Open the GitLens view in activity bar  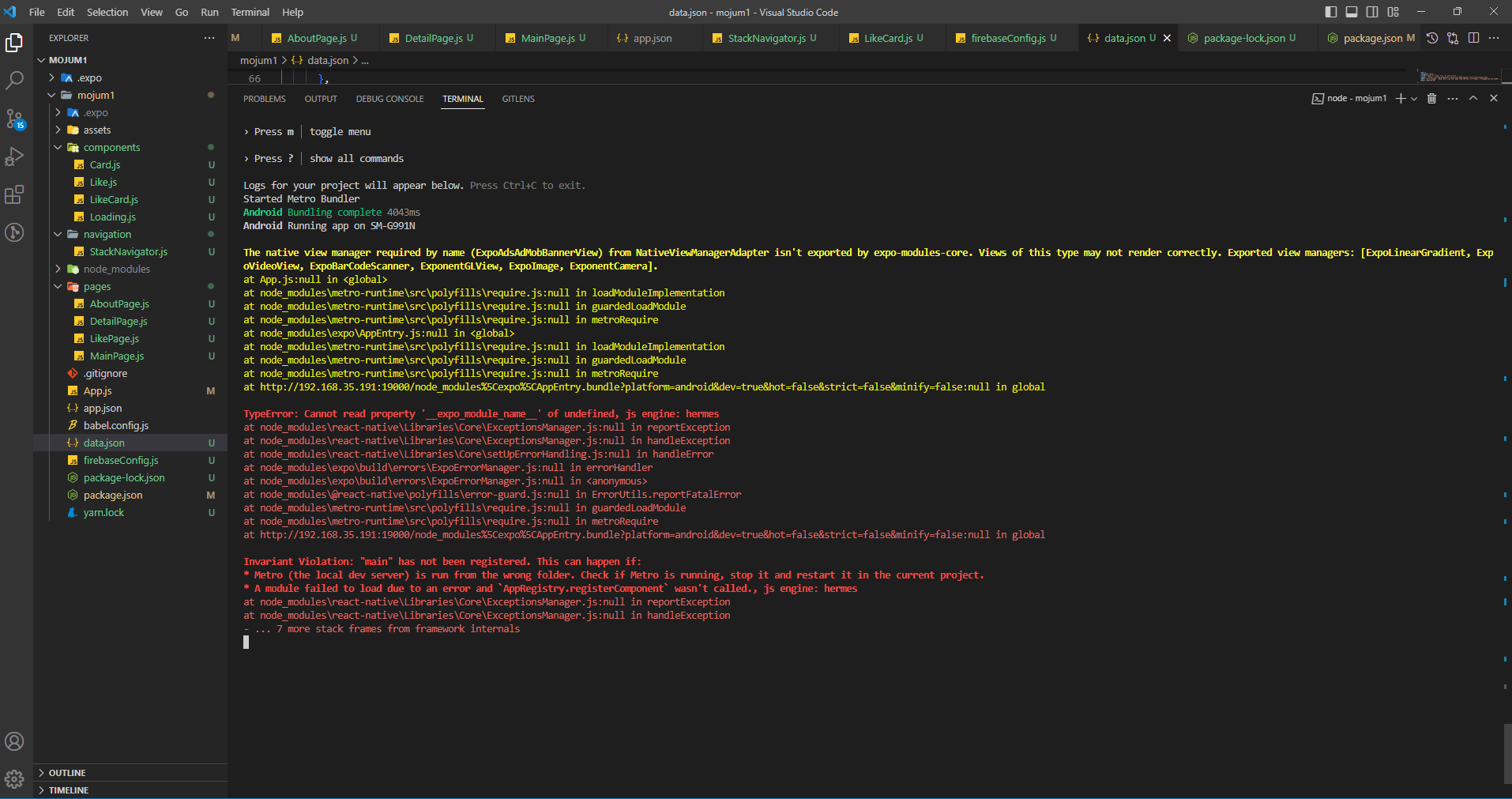[14, 232]
